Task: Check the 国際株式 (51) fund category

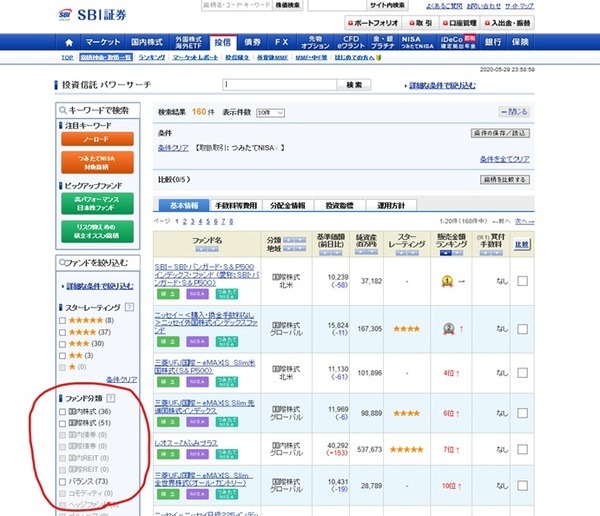Action: [x=63, y=423]
